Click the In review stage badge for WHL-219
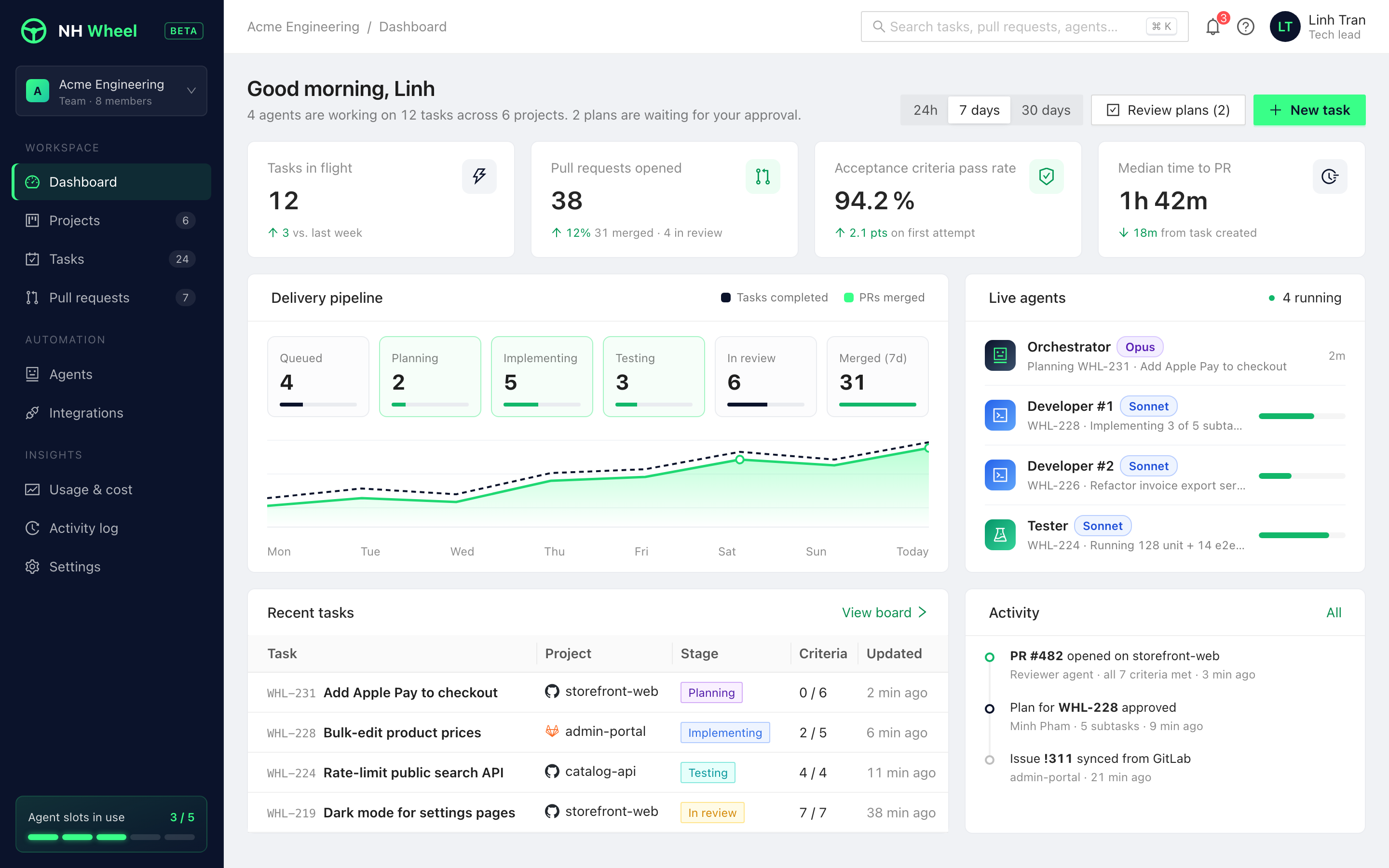 [712, 813]
